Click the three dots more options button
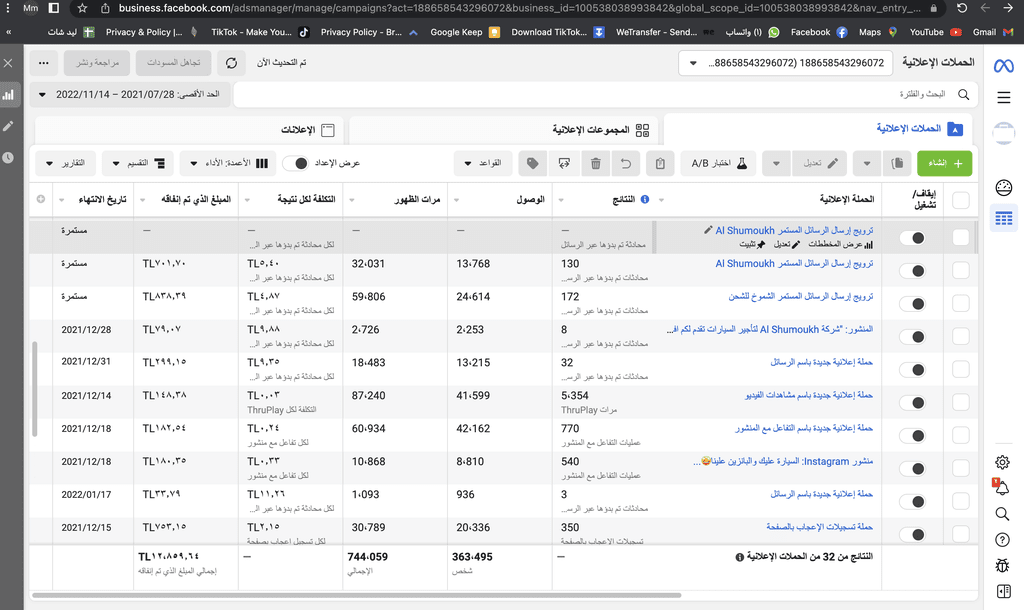1024x610 pixels. pyautogui.click(x=44, y=63)
